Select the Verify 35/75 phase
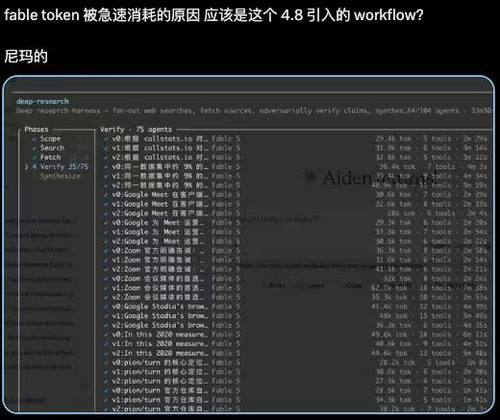The height and width of the screenshot is (420, 500). 61,167
